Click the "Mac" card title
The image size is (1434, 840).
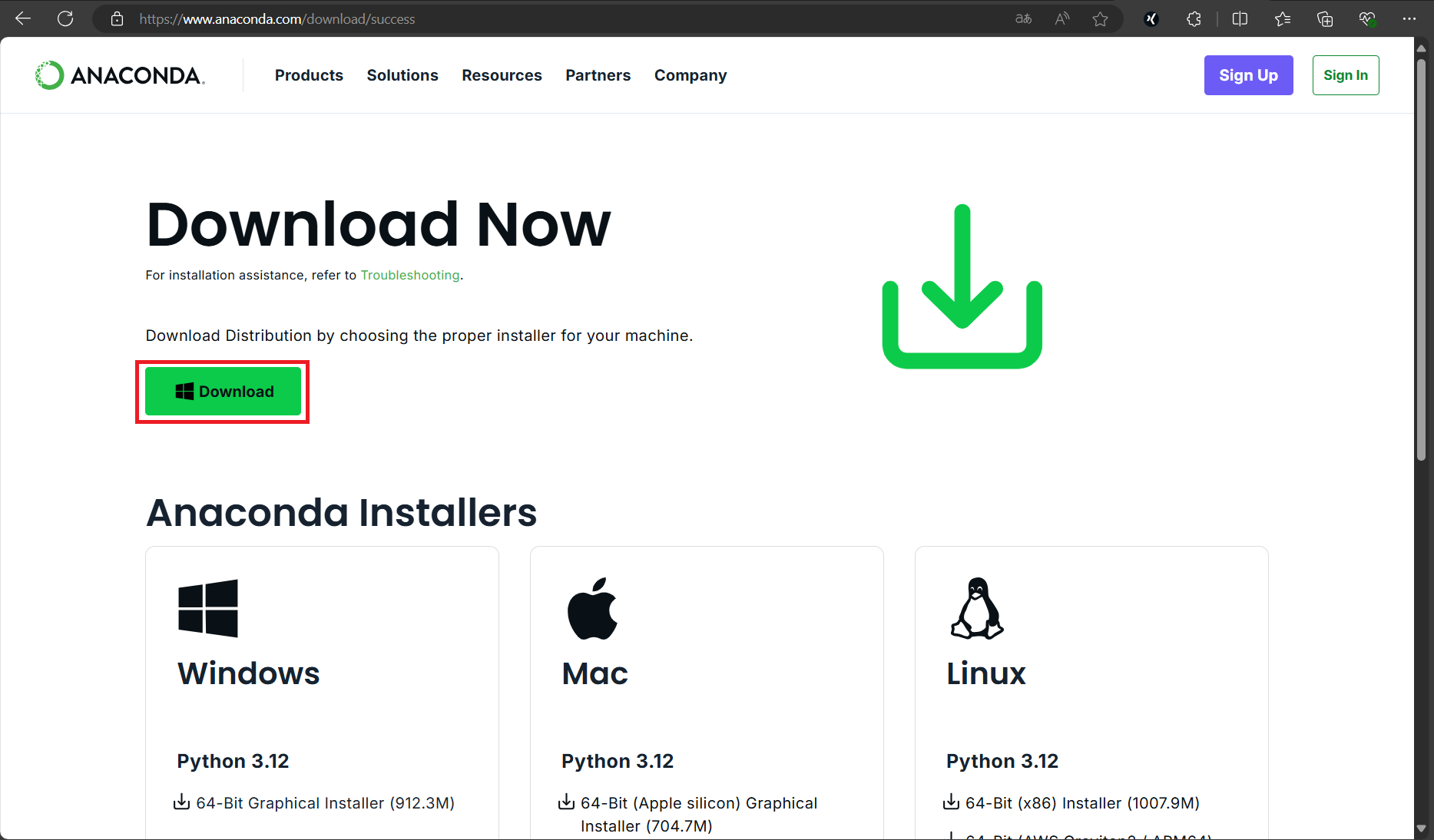pyautogui.click(x=595, y=673)
